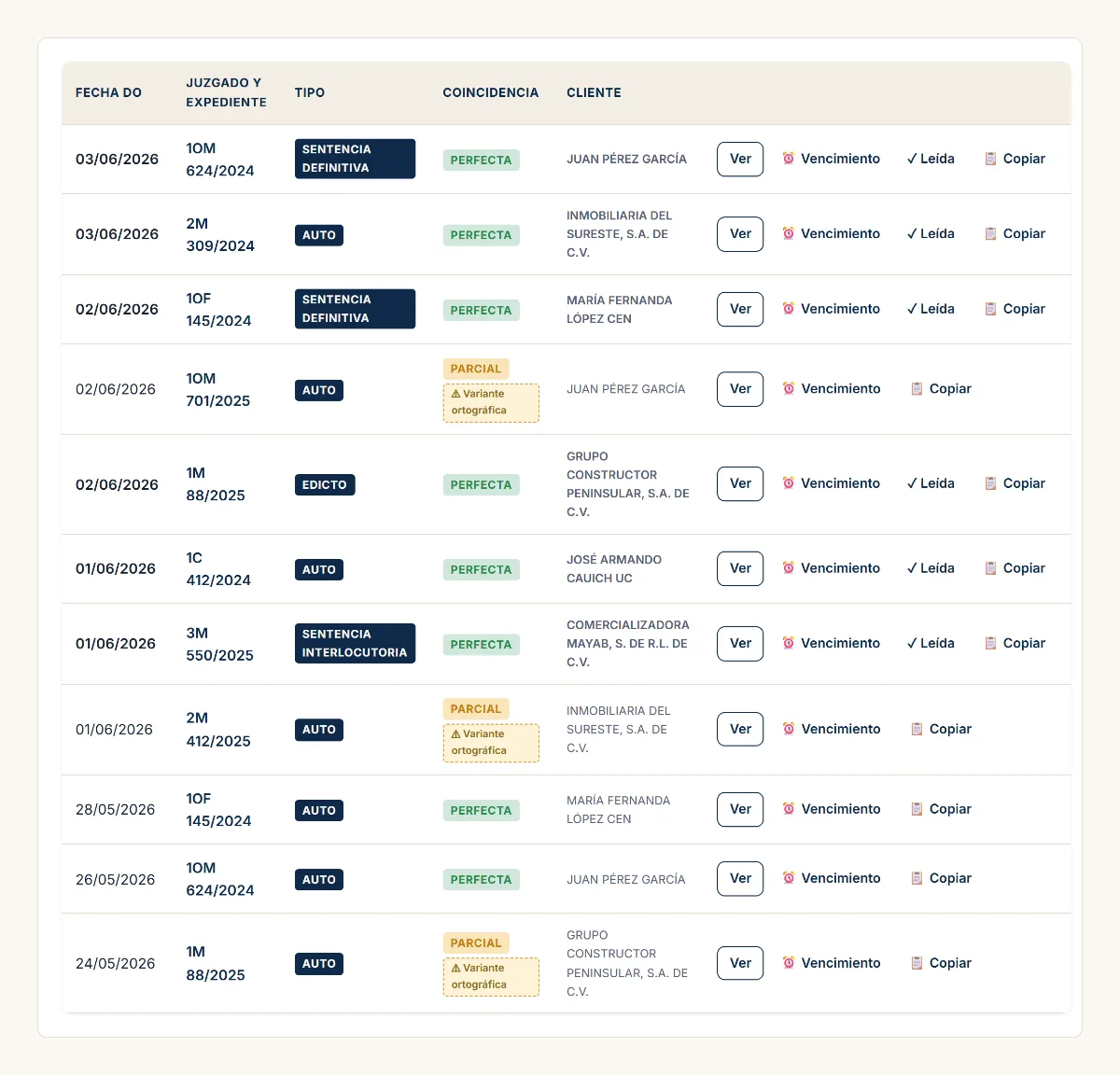Click the TIPO column header
Screen dimensions: 1120x1075
click(310, 92)
